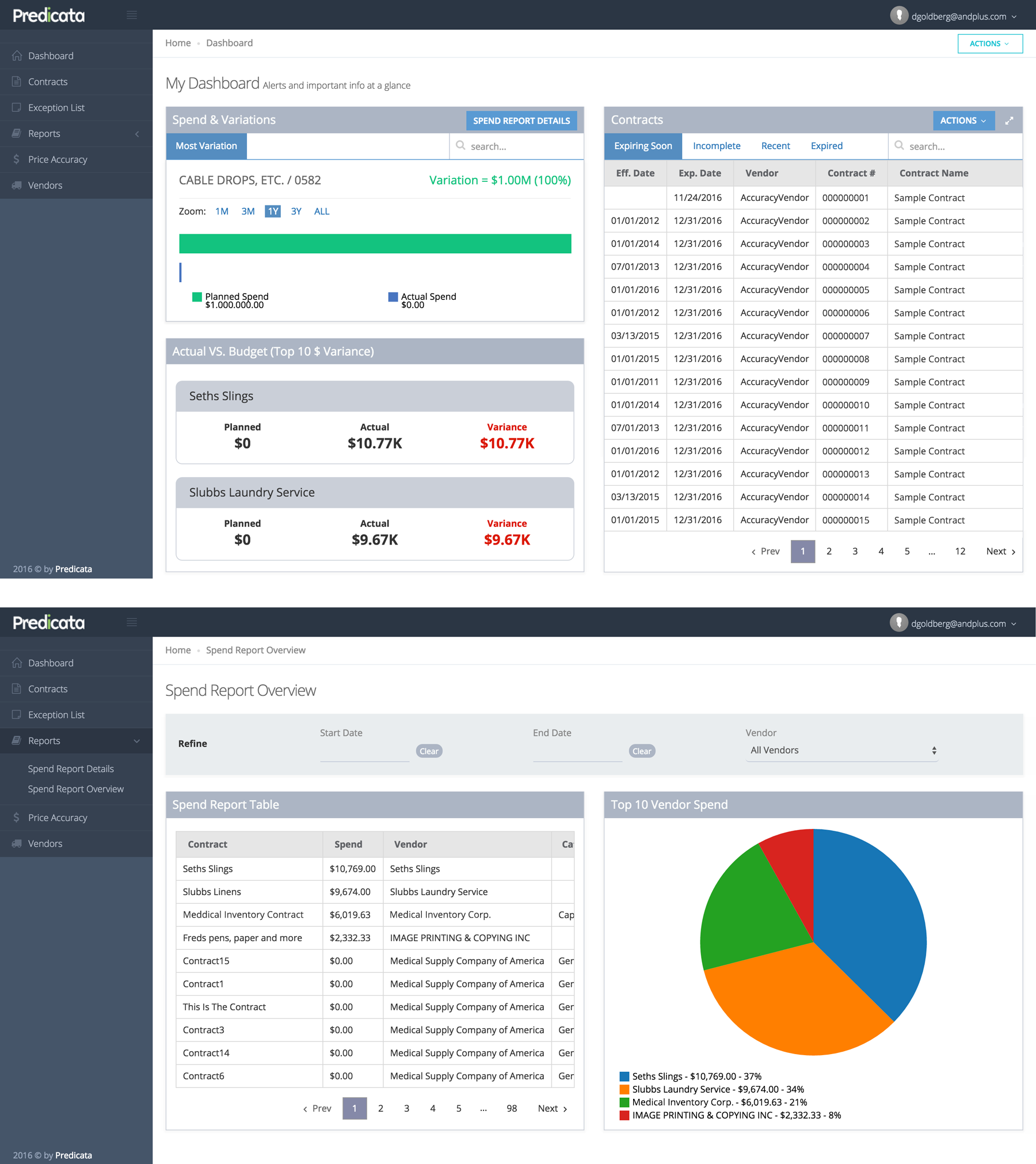Click the Exp. Date column header
This screenshot has height=1164, width=1036.
coord(700,173)
